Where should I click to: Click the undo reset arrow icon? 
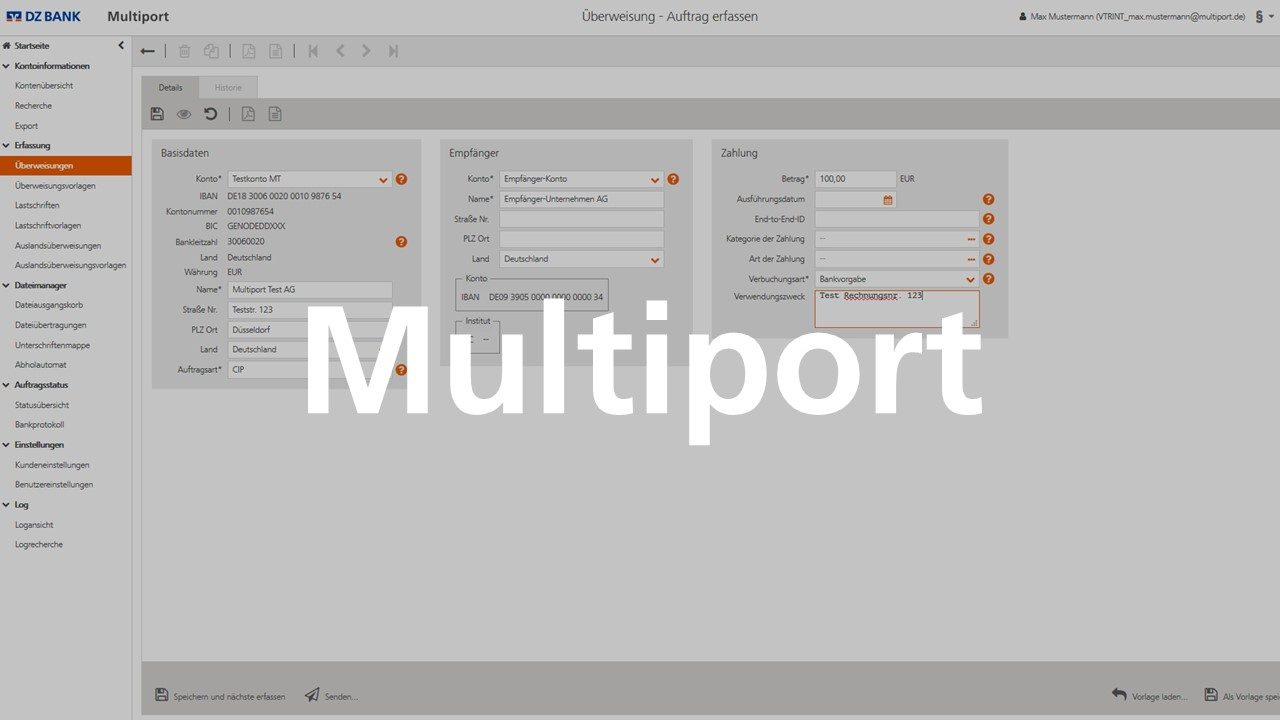211,114
